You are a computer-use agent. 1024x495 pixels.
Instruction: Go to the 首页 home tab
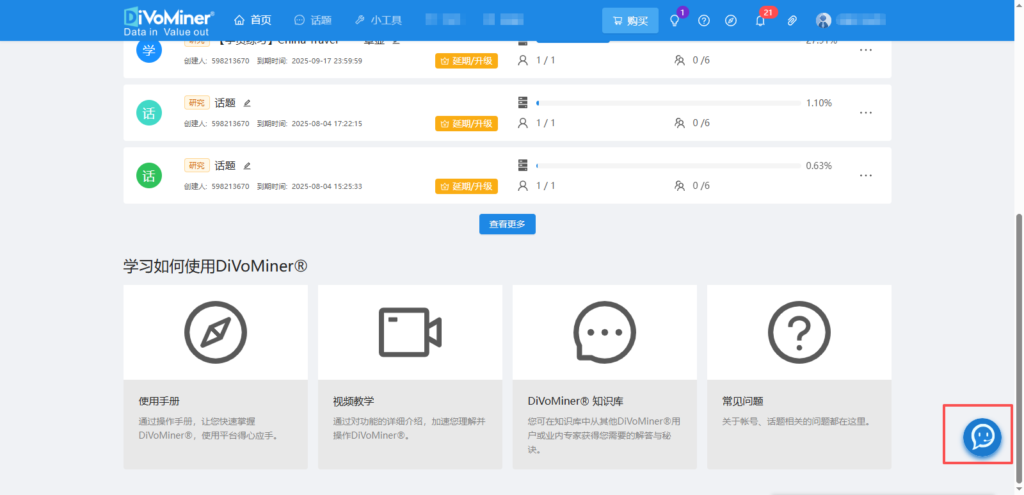[x=252, y=20]
